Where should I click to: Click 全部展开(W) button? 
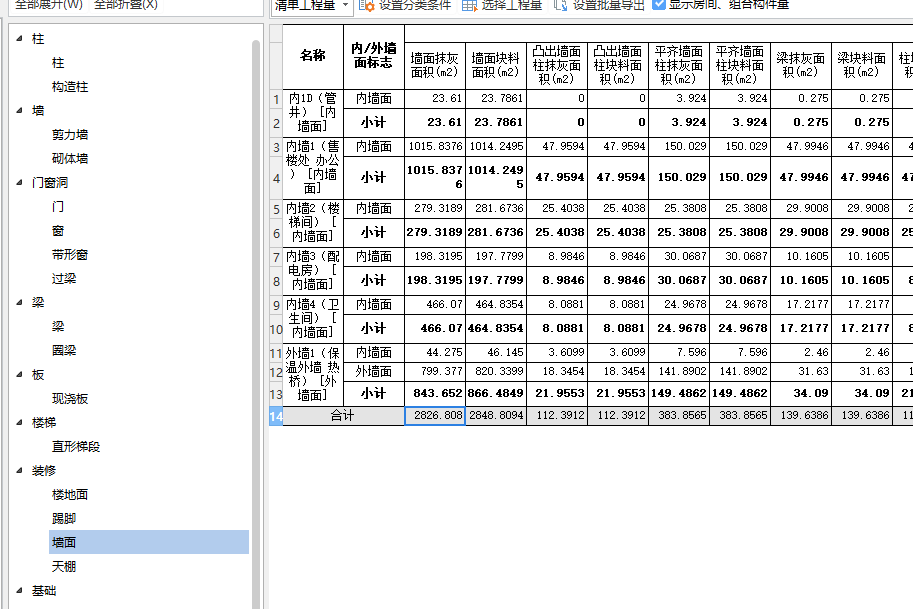pyautogui.click(x=49, y=5)
